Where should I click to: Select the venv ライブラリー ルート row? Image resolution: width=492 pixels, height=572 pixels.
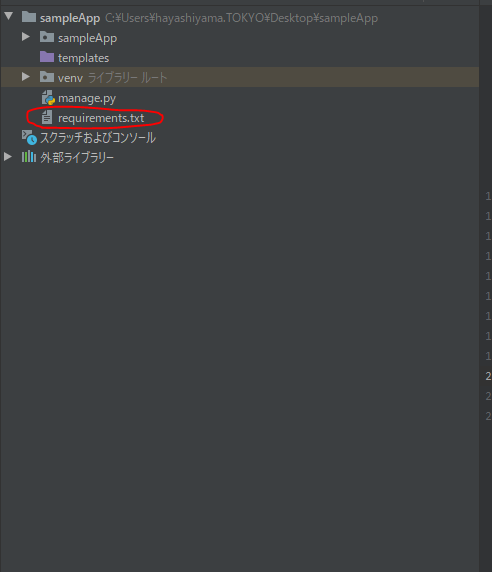click(x=240, y=77)
